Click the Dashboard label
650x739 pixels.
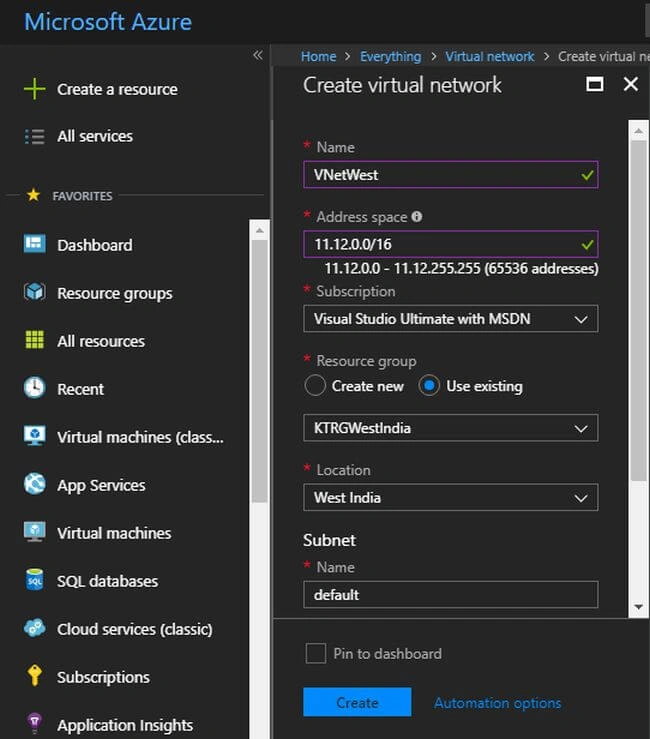point(95,245)
